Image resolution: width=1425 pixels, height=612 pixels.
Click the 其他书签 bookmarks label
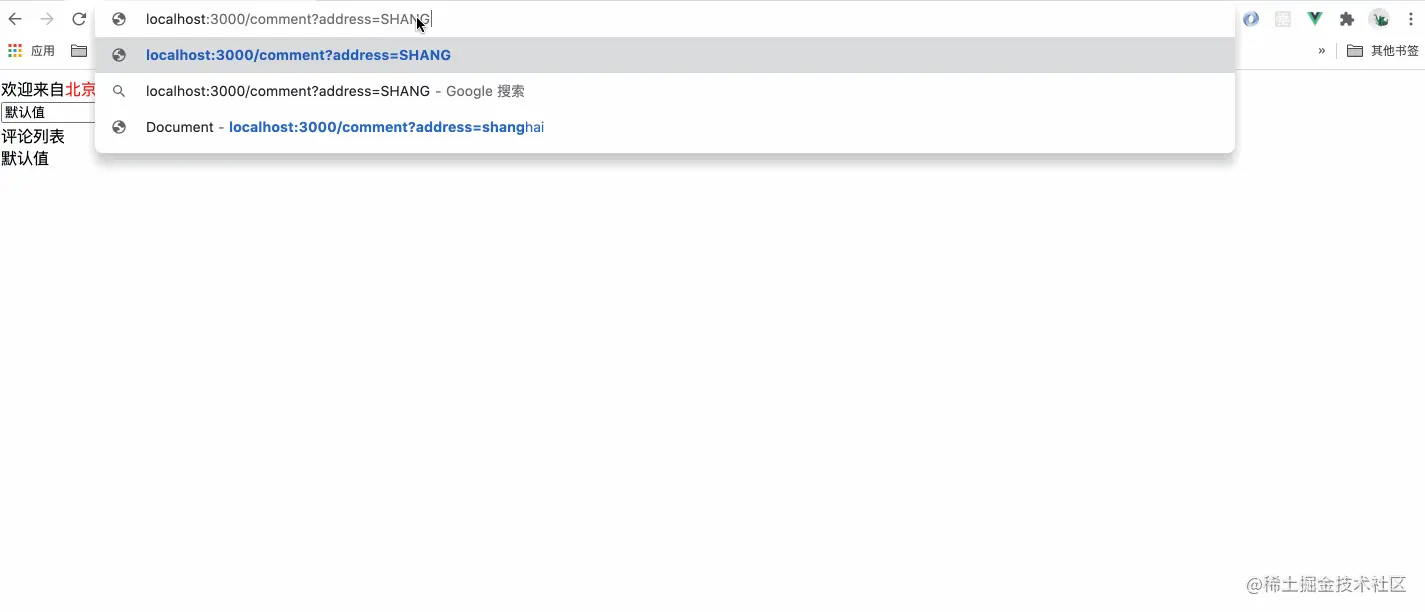[1394, 49]
